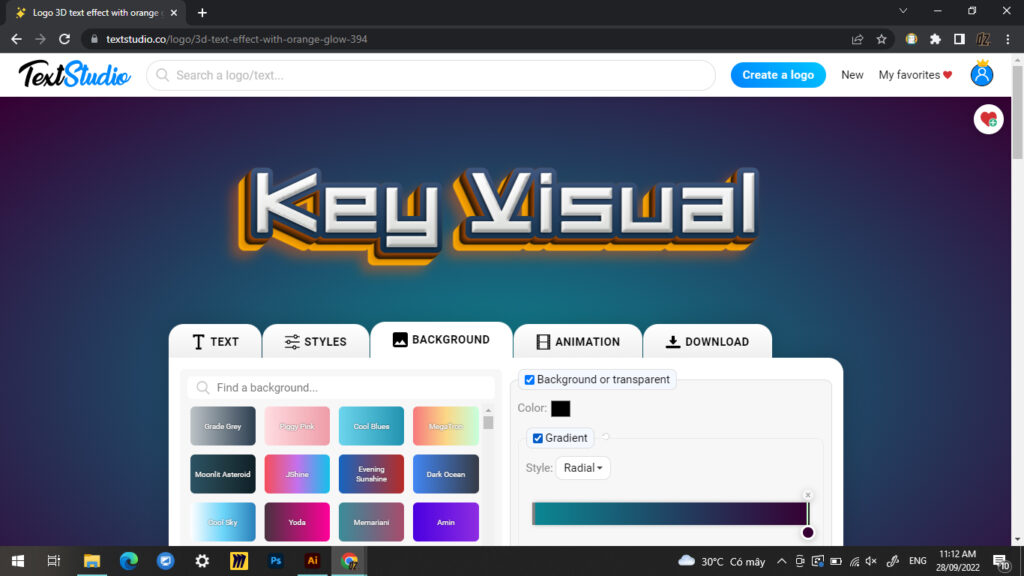Open the Animation tab
The height and width of the screenshot is (576, 1024).
click(x=577, y=342)
